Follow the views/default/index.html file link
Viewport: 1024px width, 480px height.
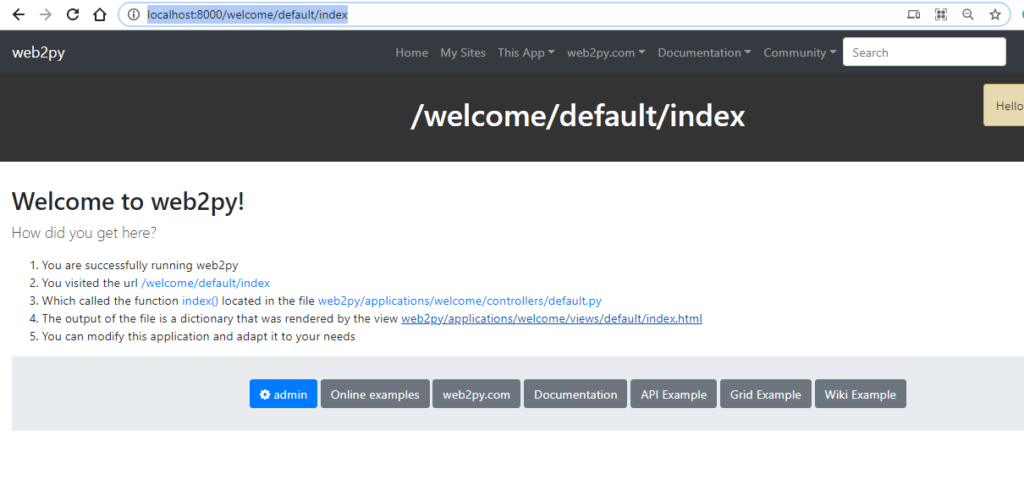[551, 319]
